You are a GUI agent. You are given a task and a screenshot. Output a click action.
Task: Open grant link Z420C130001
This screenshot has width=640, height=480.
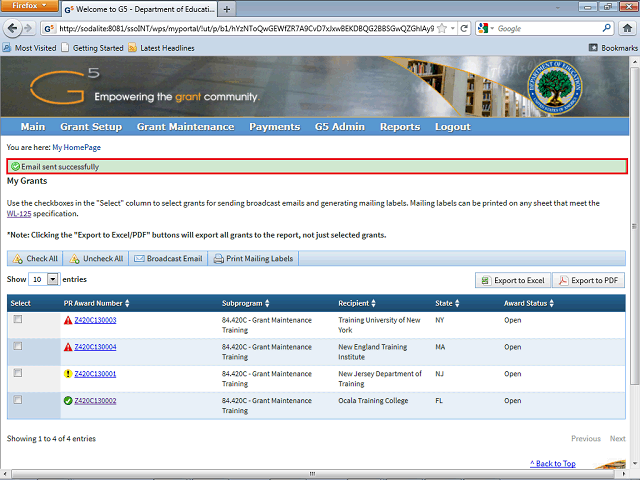(x=95, y=374)
